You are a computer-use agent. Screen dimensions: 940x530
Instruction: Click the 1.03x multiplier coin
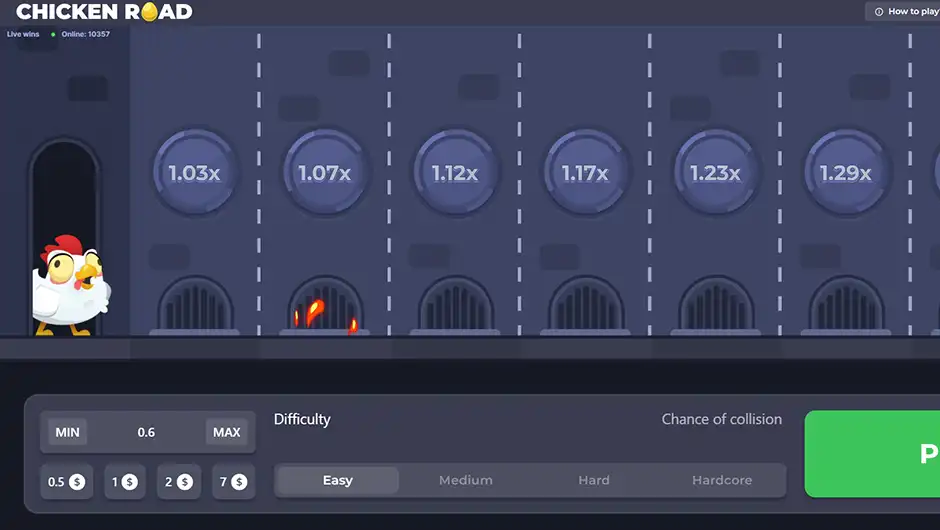[x=194, y=172]
